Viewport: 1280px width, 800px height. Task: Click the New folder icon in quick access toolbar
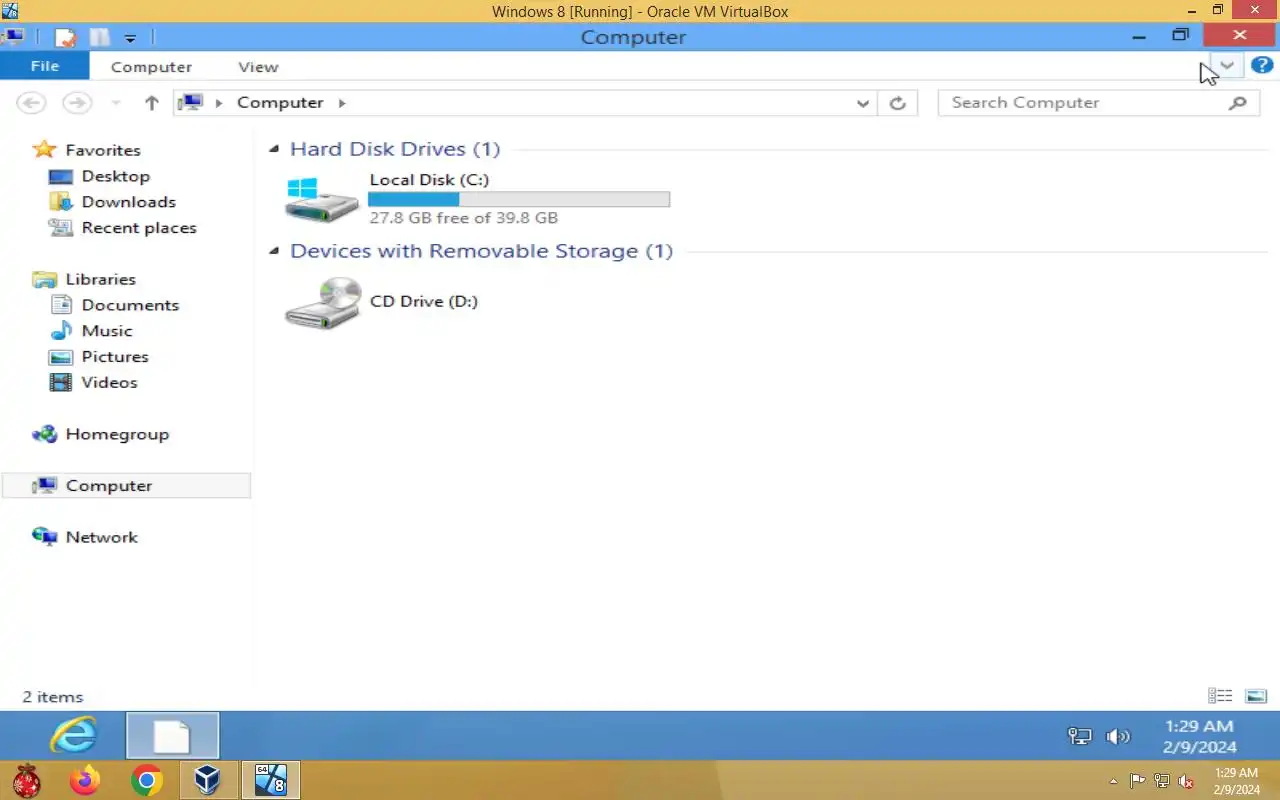pyautogui.click(x=98, y=38)
